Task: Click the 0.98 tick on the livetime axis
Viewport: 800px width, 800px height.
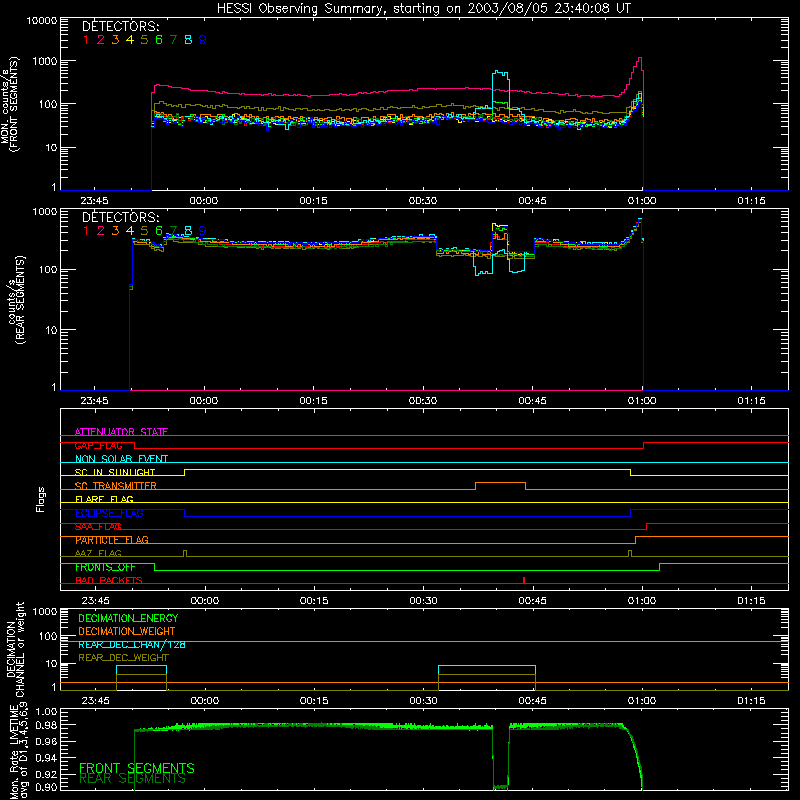Action: click(x=46, y=725)
